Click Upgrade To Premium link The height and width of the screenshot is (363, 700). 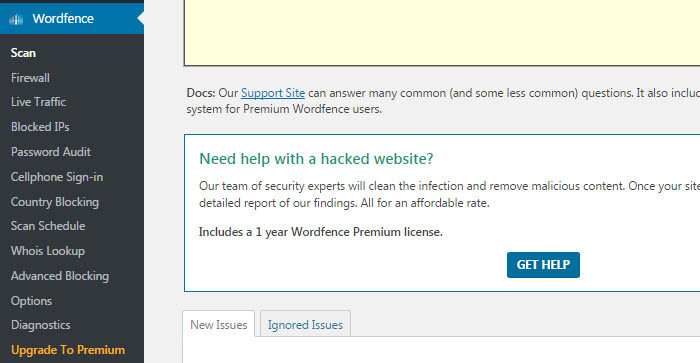(x=68, y=350)
